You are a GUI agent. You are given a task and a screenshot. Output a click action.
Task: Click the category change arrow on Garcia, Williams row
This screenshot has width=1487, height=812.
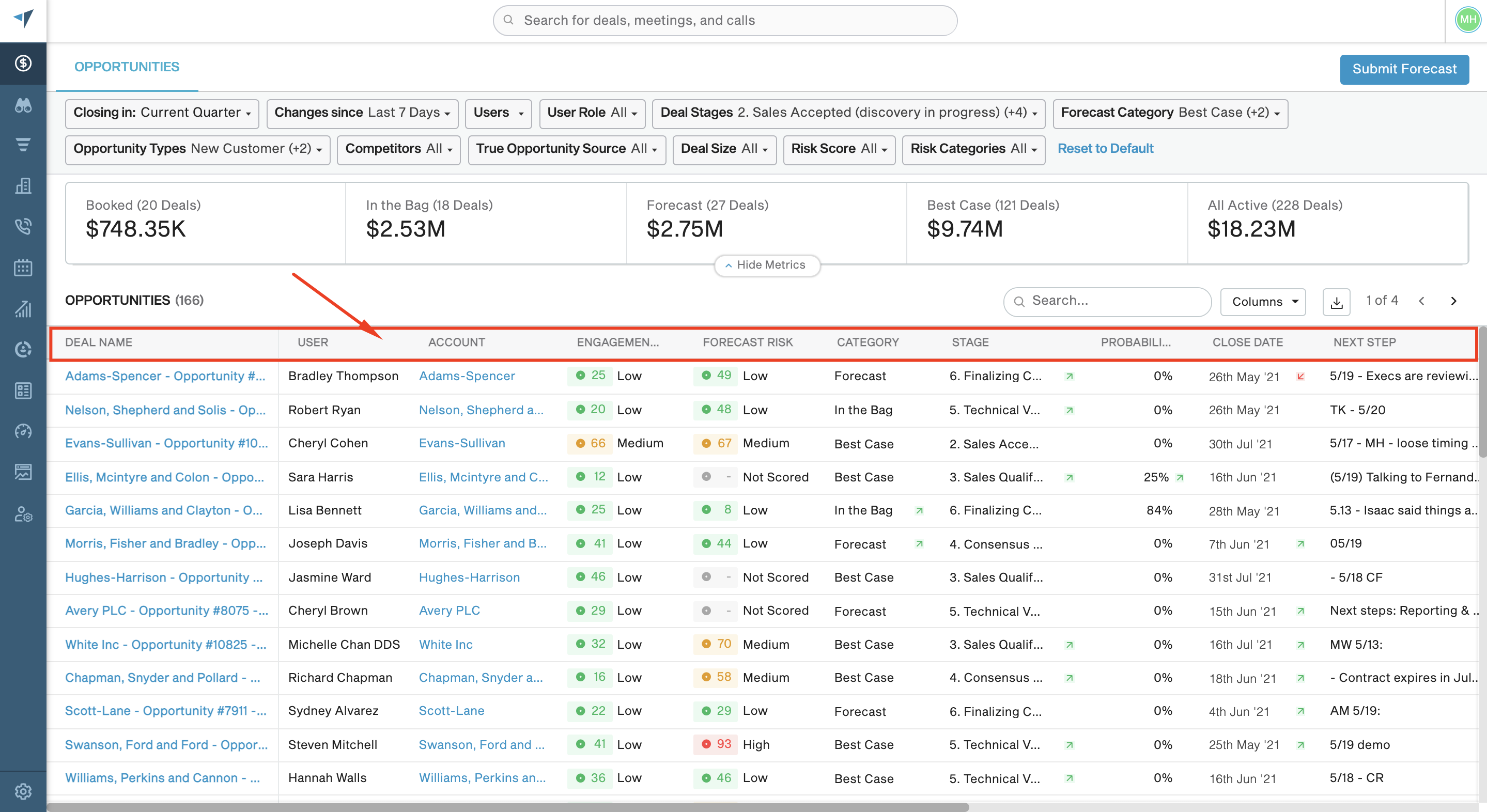click(x=919, y=510)
